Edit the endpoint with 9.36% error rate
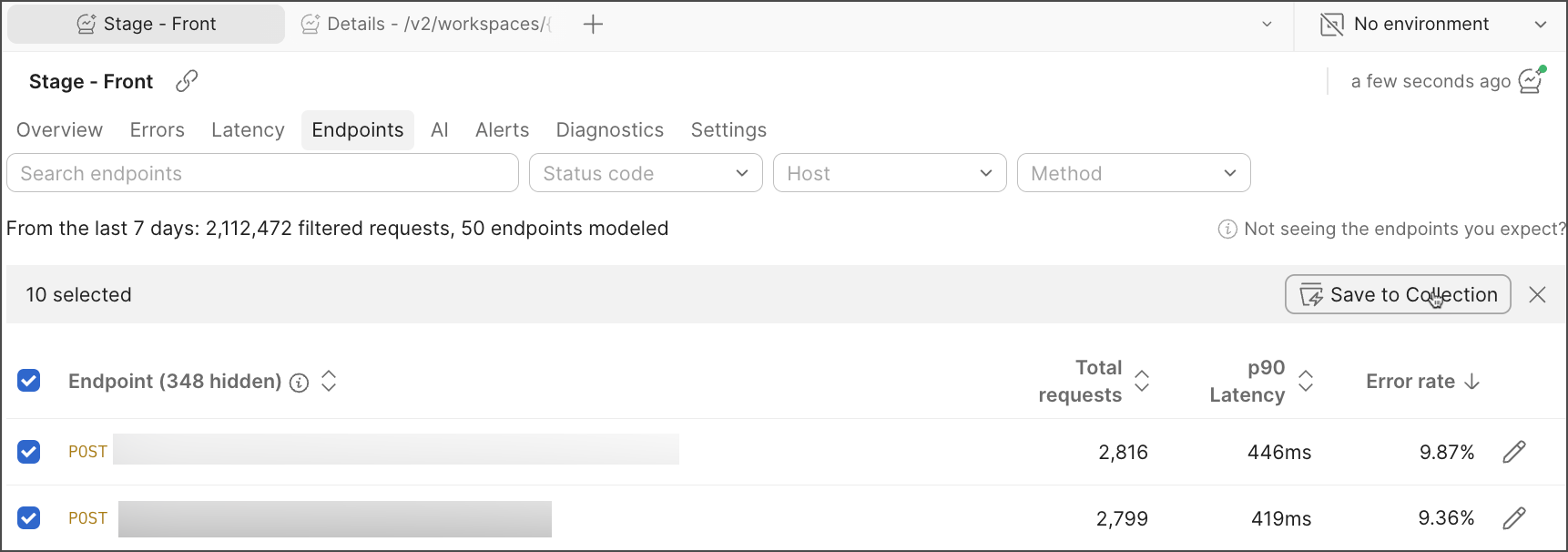The width and height of the screenshot is (1568, 552). tap(1513, 518)
